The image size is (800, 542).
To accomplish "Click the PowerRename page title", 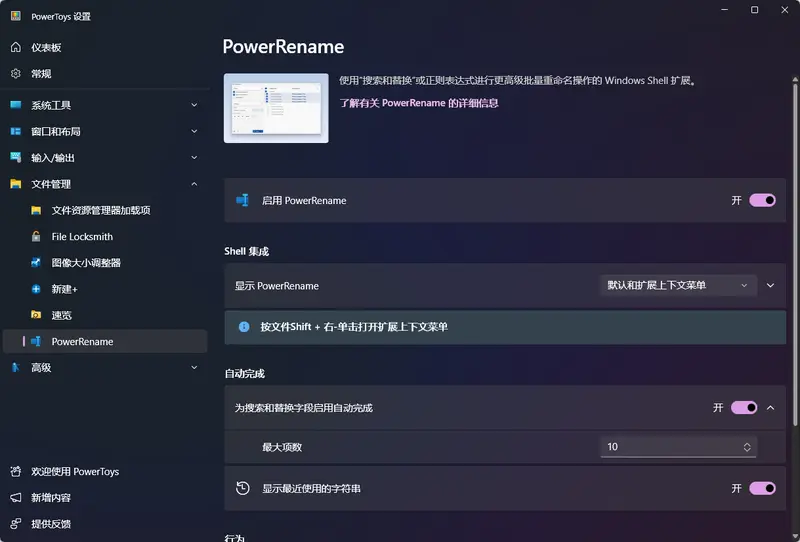I will pyautogui.click(x=283, y=46).
